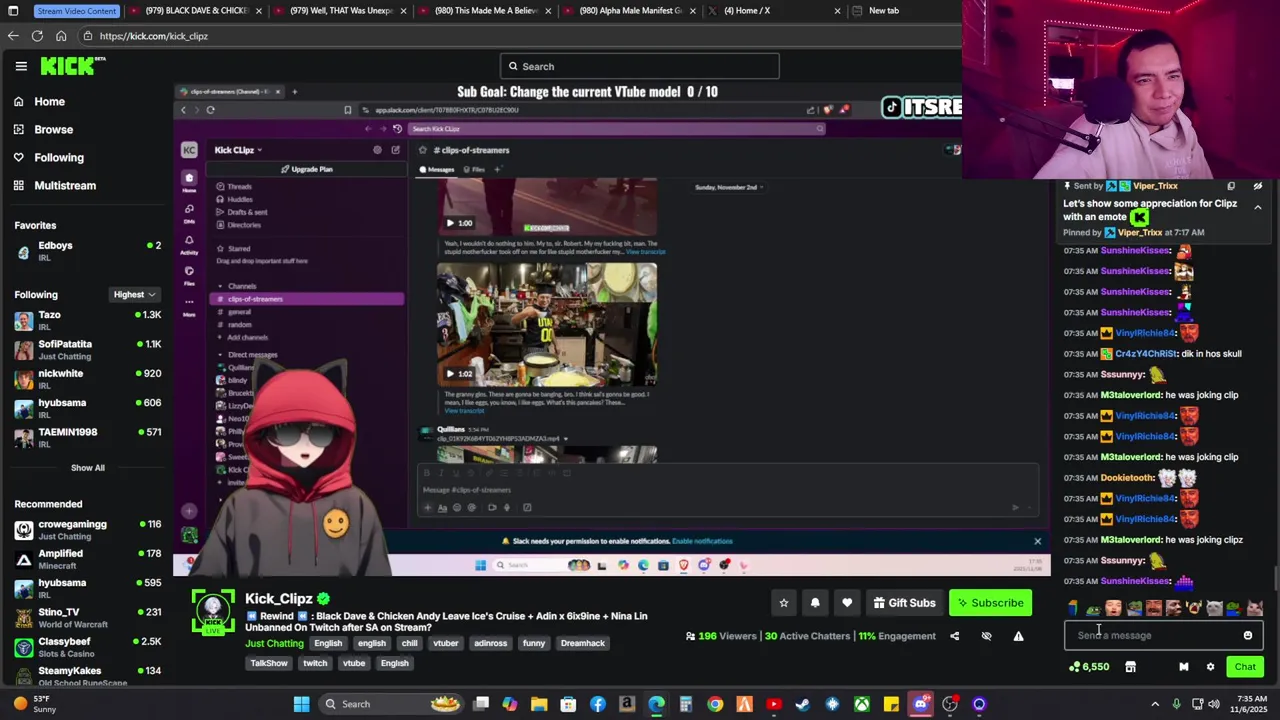
Task: Click the TikTok ITSRE banner icon
Action: pyautogui.click(x=892, y=107)
